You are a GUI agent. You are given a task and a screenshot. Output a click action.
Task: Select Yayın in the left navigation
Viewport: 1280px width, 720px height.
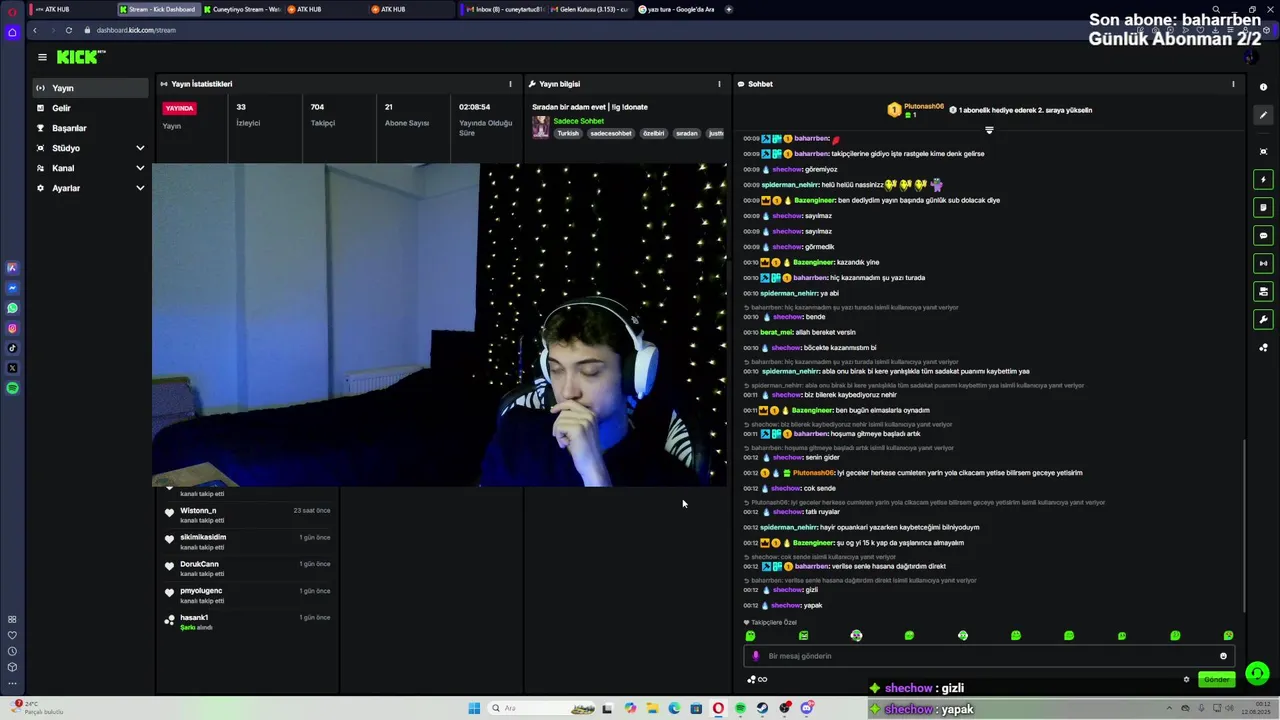coord(90,88)
